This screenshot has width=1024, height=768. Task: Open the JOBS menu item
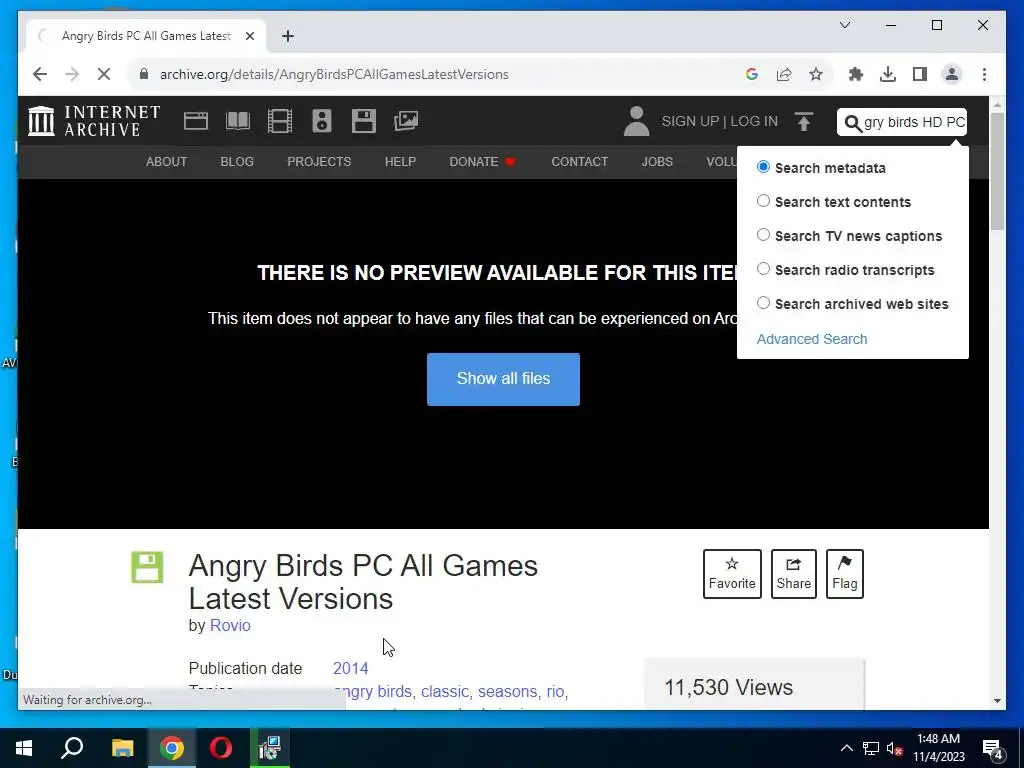point(657,161)
